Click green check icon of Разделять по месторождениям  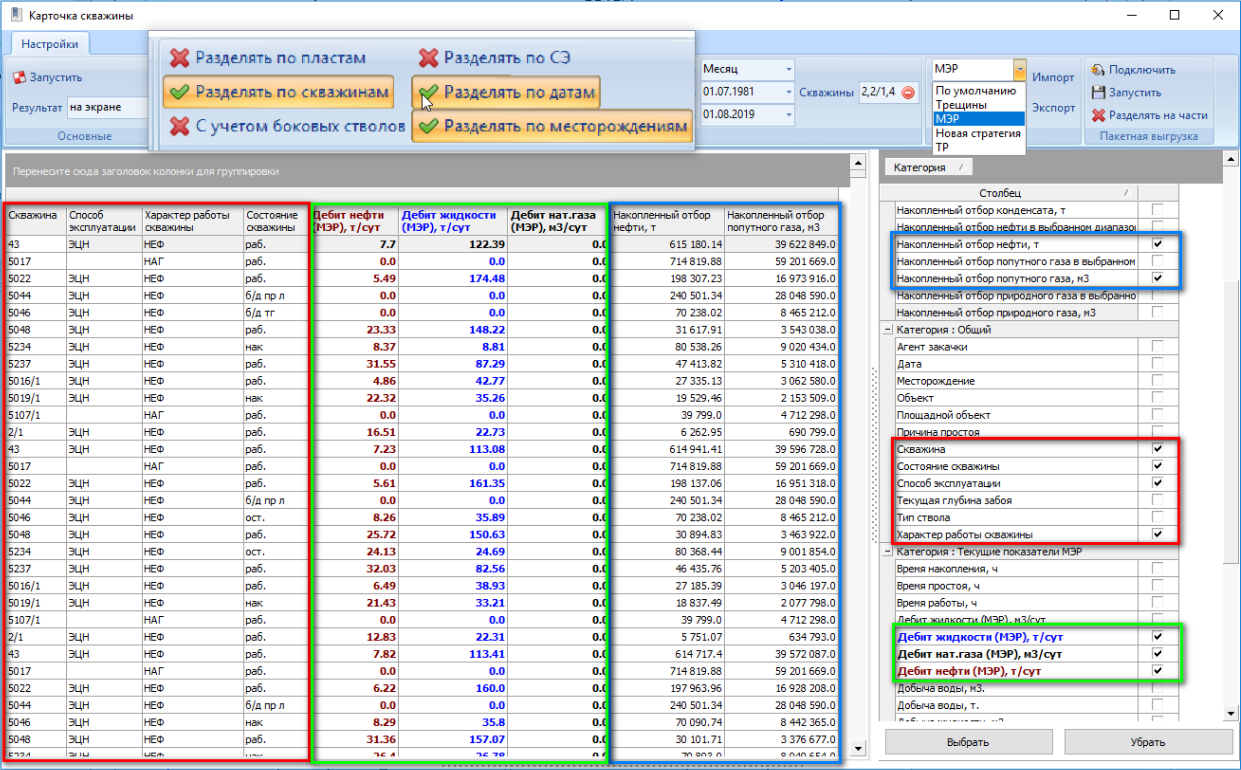(428, 126)
